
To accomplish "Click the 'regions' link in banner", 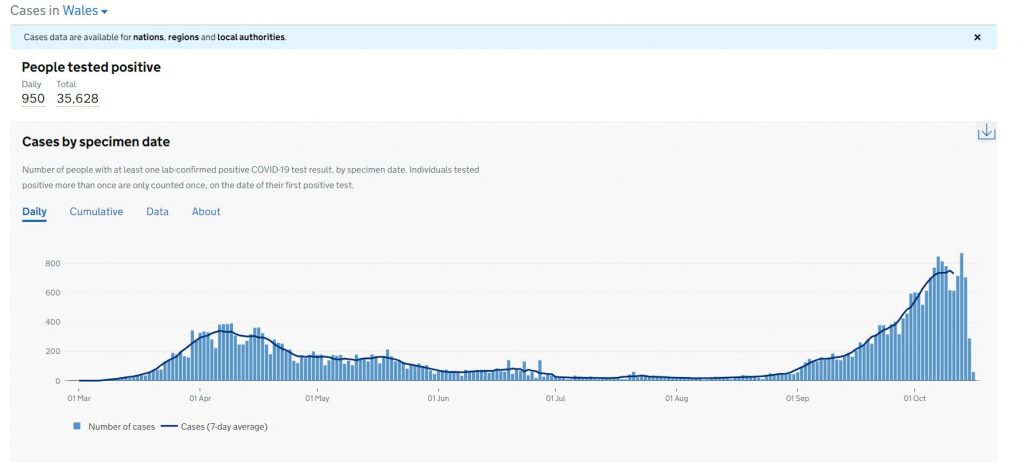I will click(x=183, y=37).
